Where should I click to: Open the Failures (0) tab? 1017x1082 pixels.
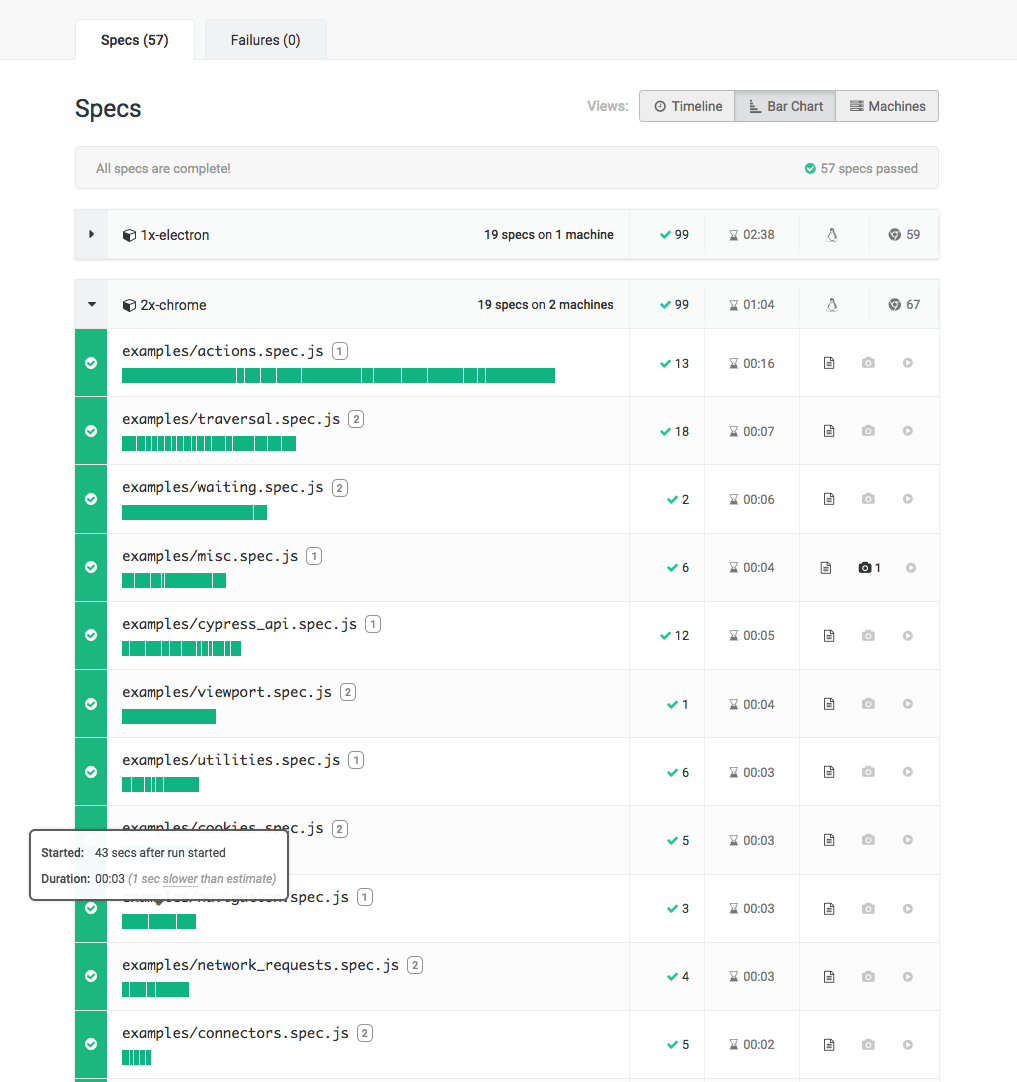point(264,39)
